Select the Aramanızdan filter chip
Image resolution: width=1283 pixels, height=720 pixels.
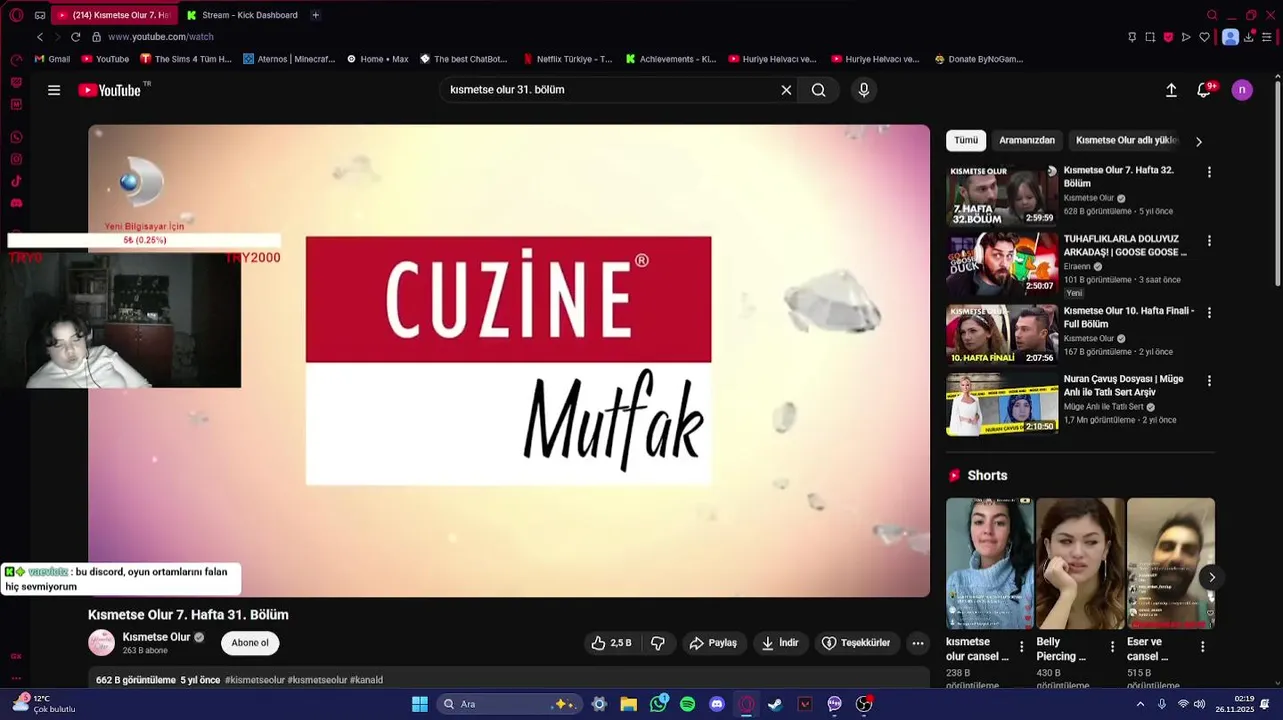click(1027, 141)
